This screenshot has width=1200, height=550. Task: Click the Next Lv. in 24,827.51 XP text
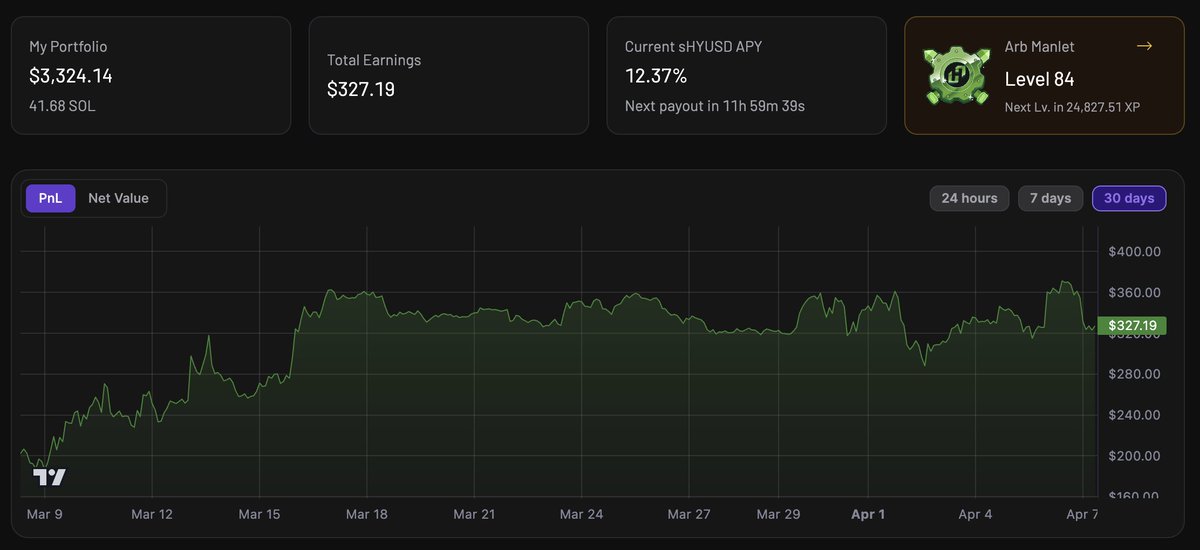point(1072,106)
